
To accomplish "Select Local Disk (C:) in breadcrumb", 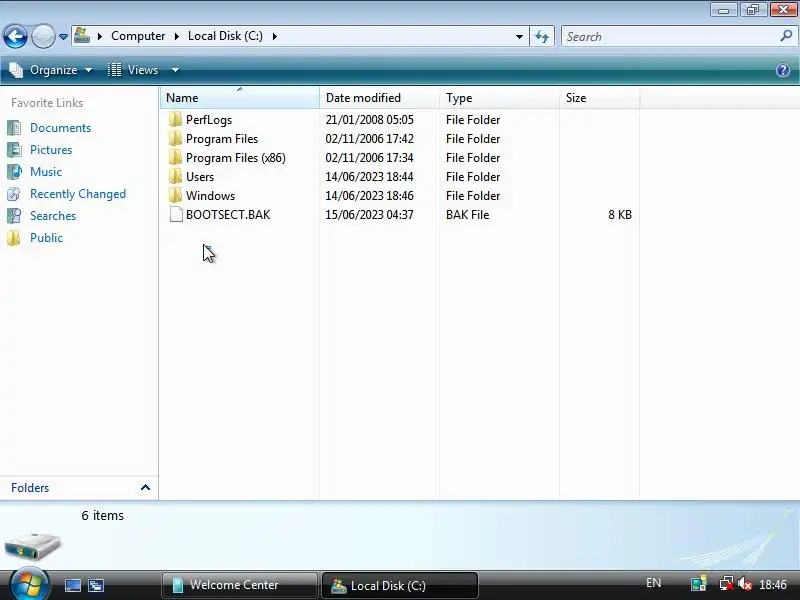I will [x=225, y=36].
